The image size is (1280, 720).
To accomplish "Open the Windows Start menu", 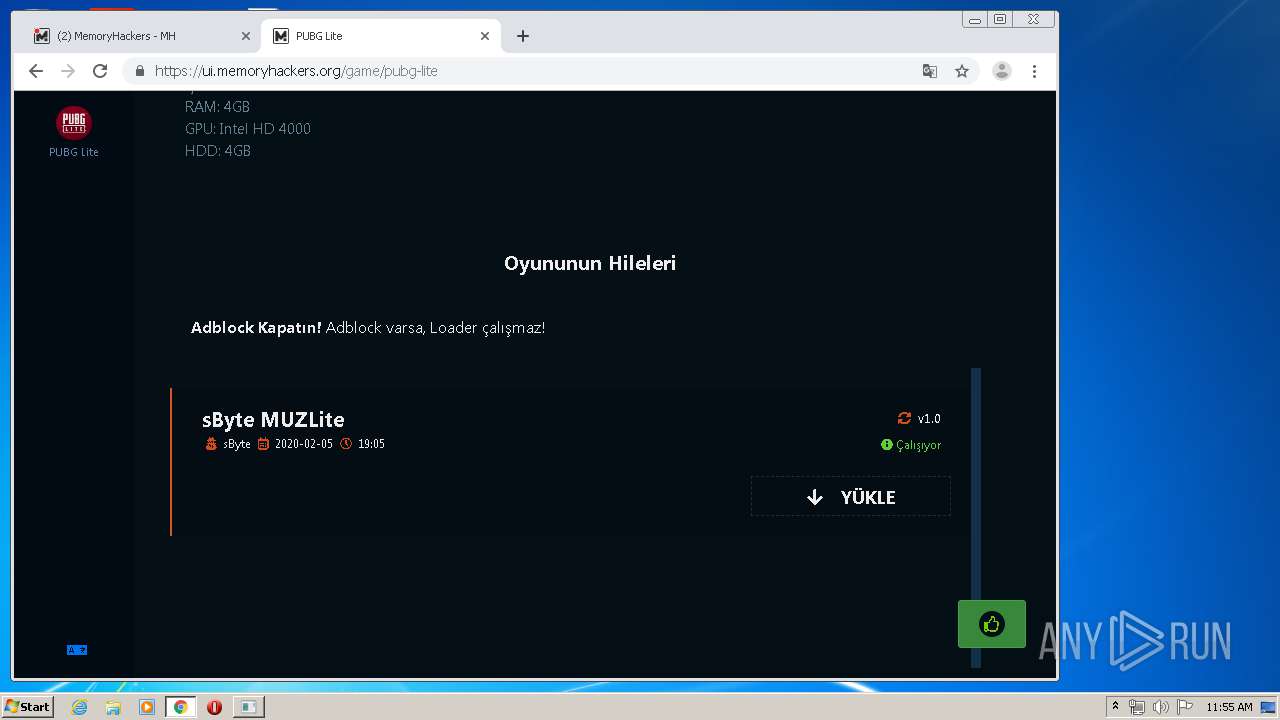I will point(27,707).
